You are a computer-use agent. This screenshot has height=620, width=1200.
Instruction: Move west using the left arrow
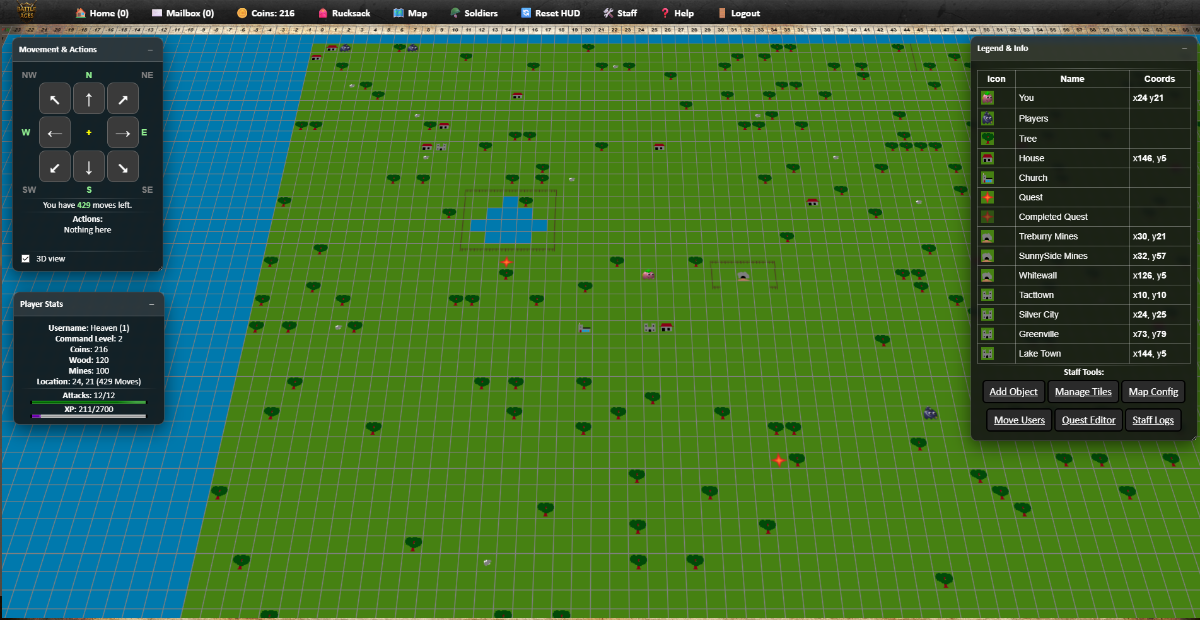tap(55, 132)
